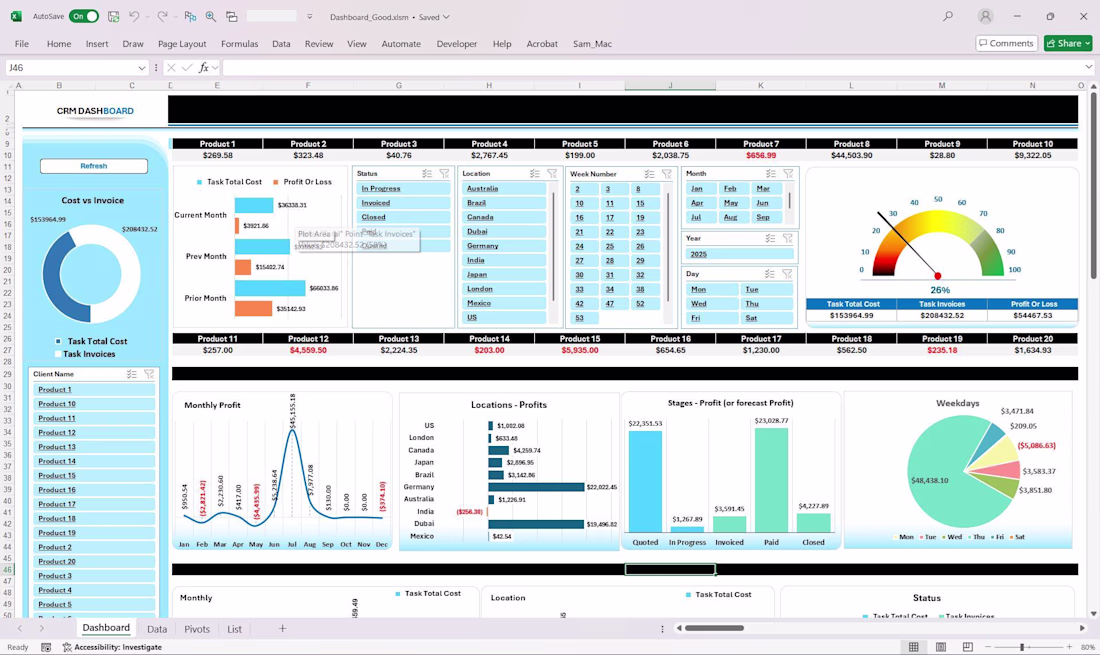Click the Save icon in the title bar

(x=113, y=16)
